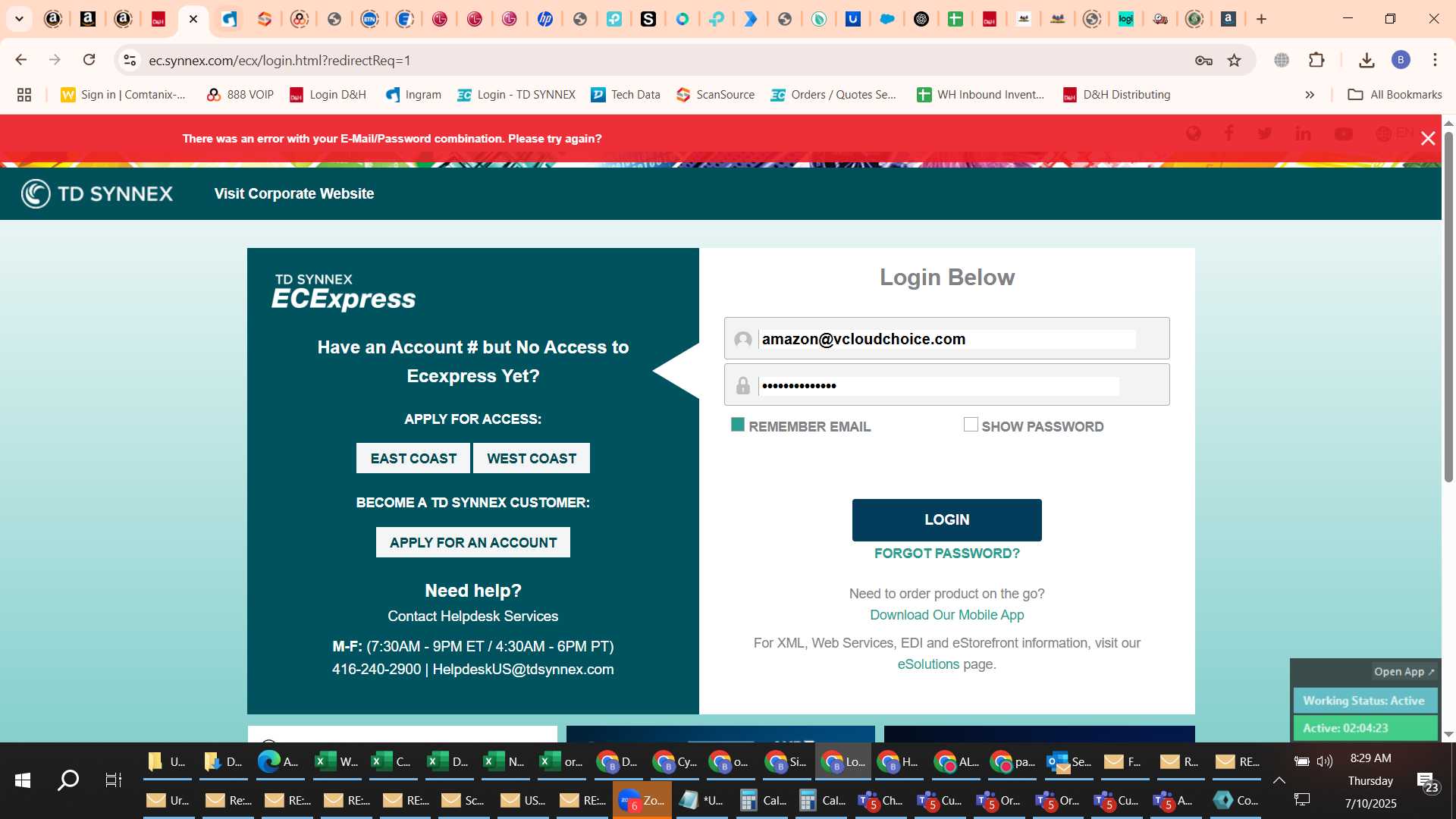
Task: Open the Chrome profile avatar B
Action: click(1401, 60)
